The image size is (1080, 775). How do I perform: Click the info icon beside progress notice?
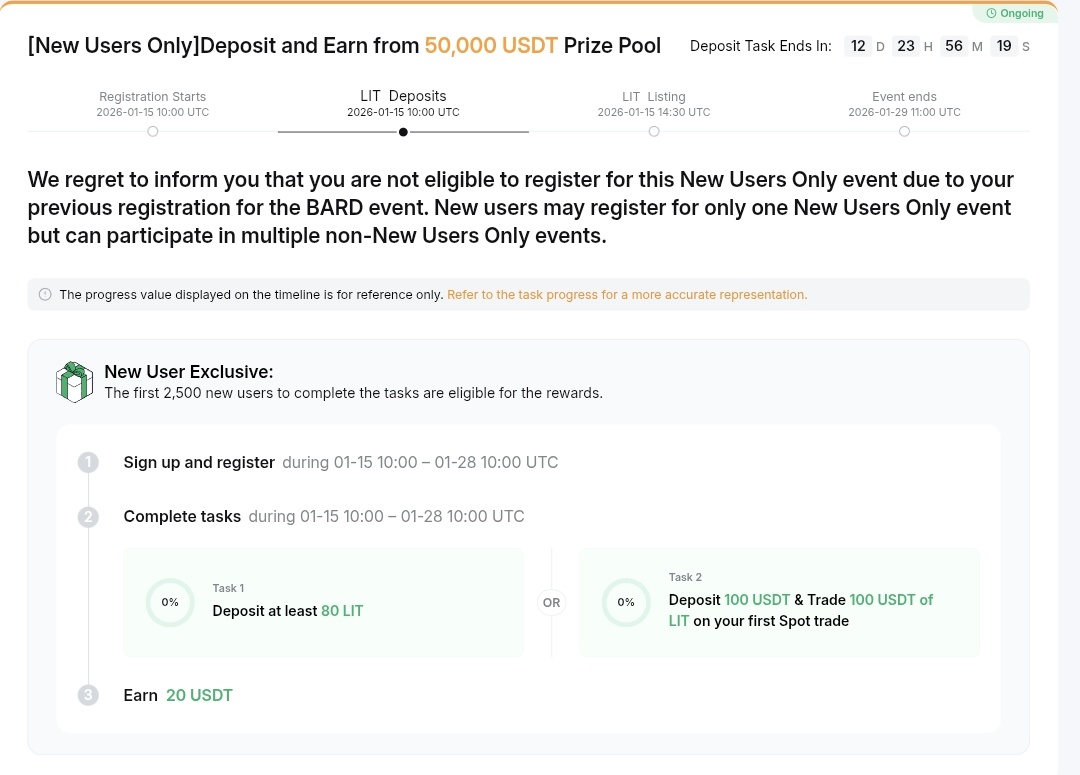coord(45,294)
